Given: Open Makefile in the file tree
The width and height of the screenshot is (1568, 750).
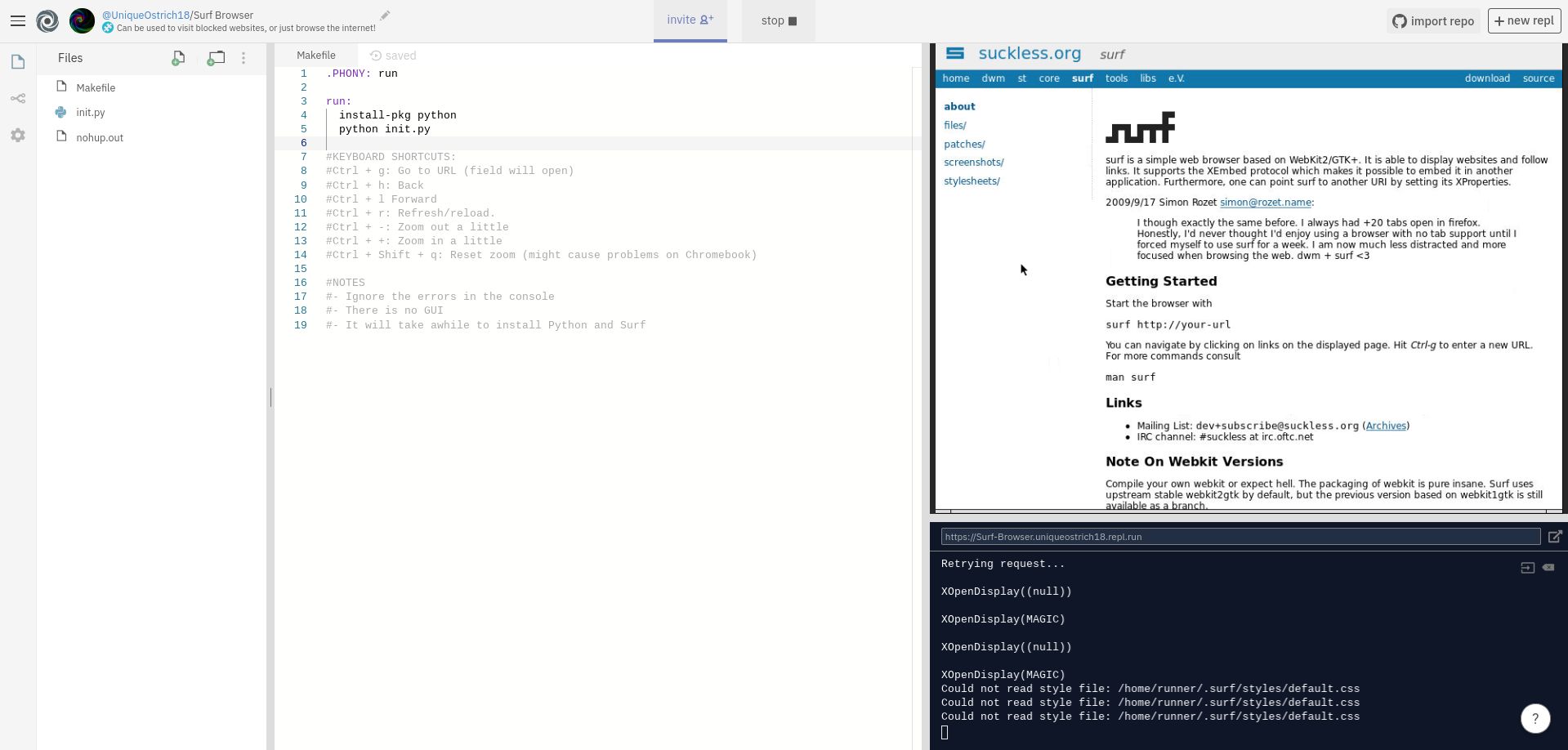Looking at the screenshot, I should click(x=96, y=87).
